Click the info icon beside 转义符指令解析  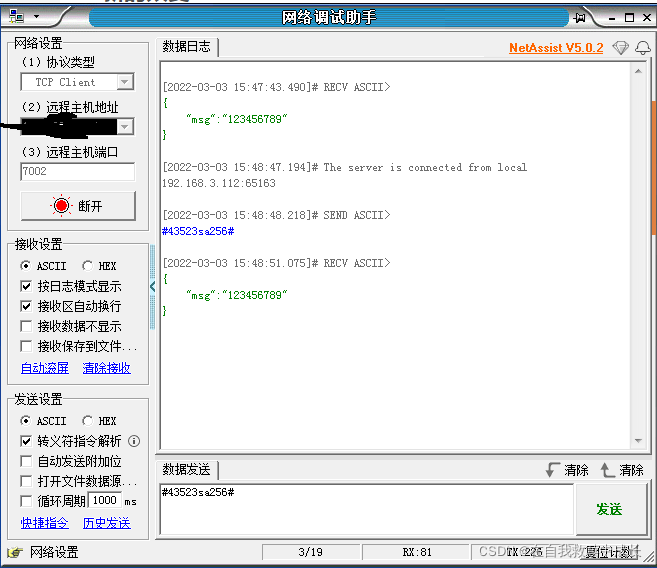click(134, 441)
